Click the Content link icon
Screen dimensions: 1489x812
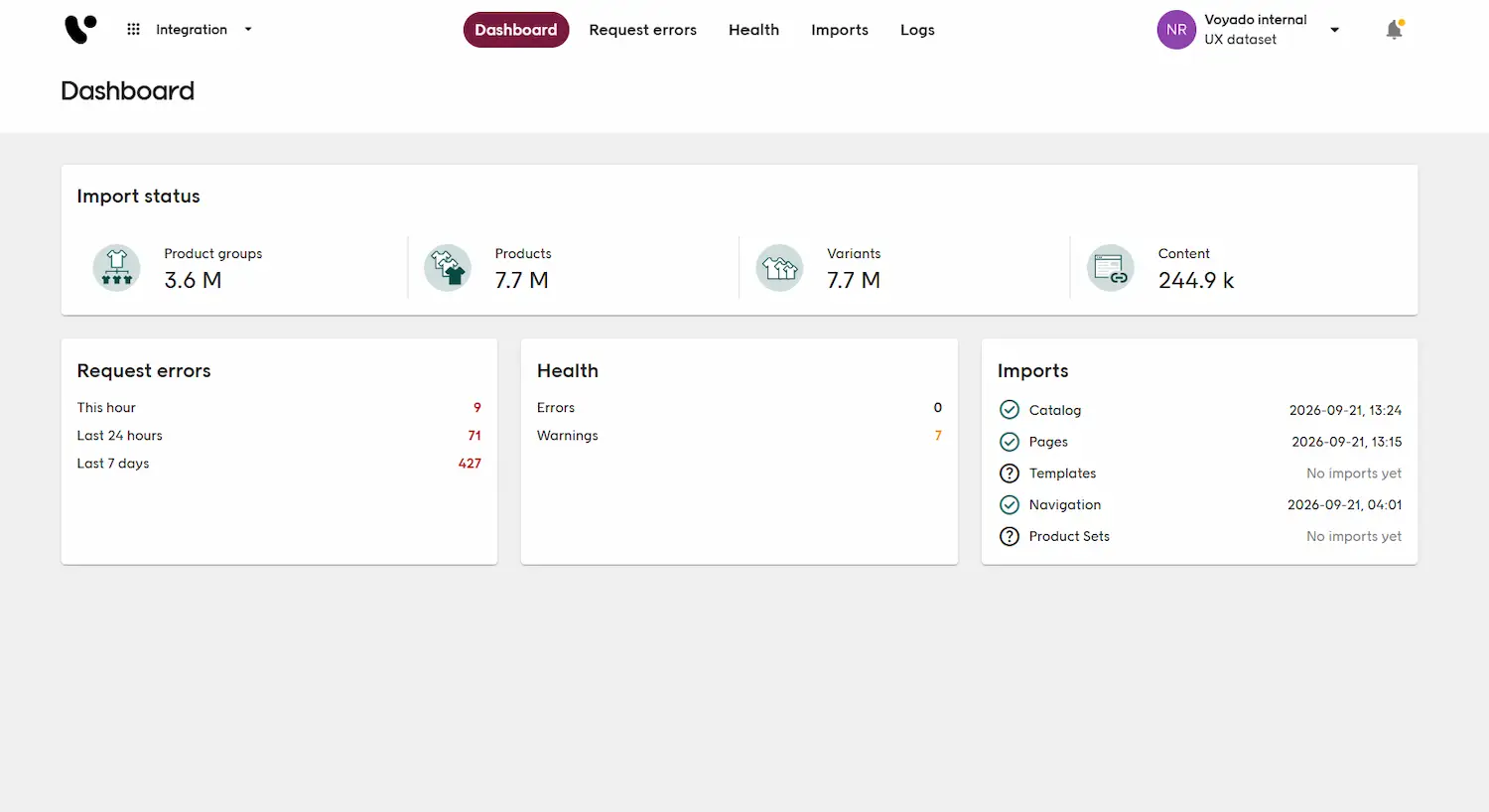(x=1111, y=268)
